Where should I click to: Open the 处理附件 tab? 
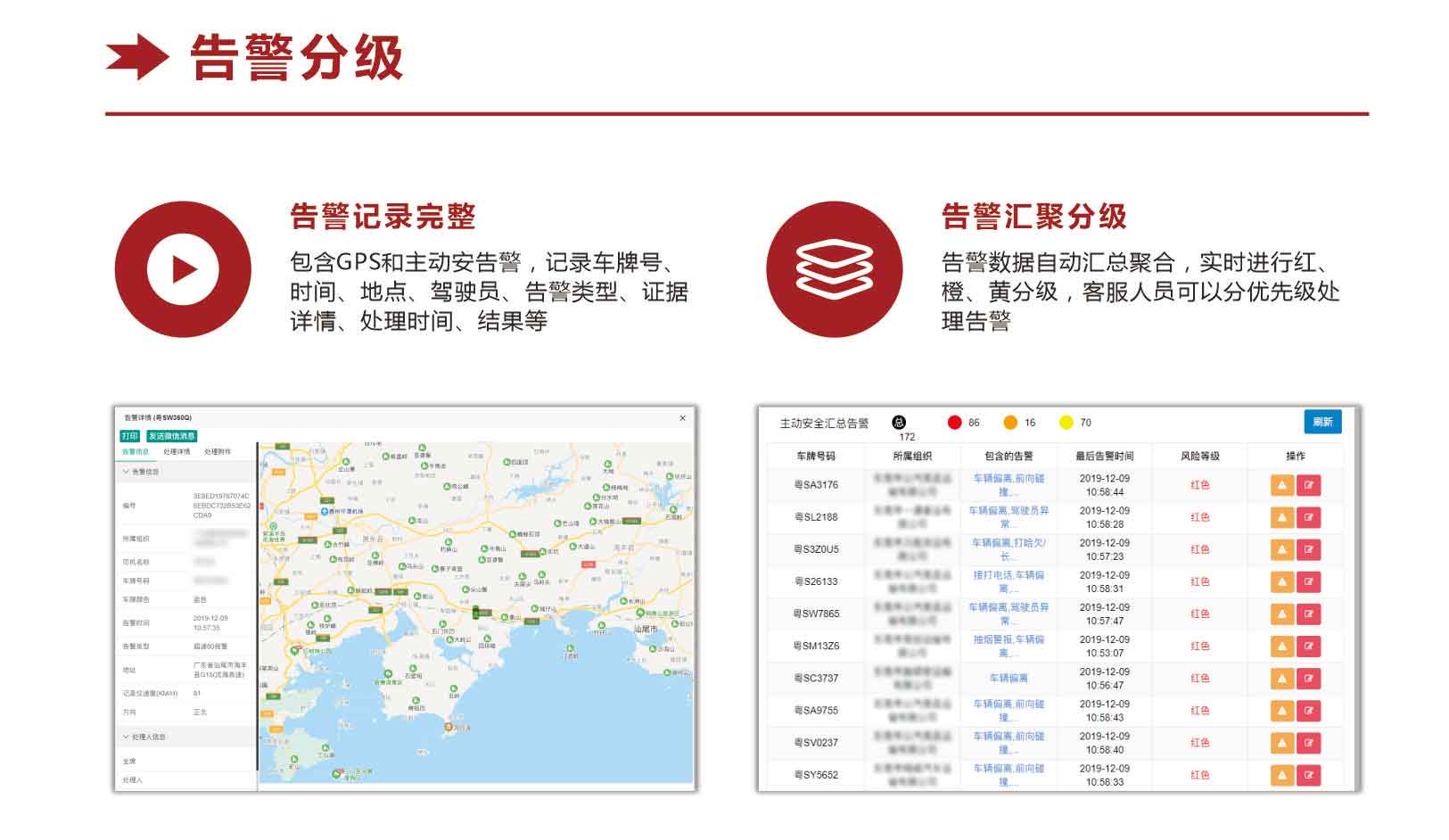tap(218, 452)
